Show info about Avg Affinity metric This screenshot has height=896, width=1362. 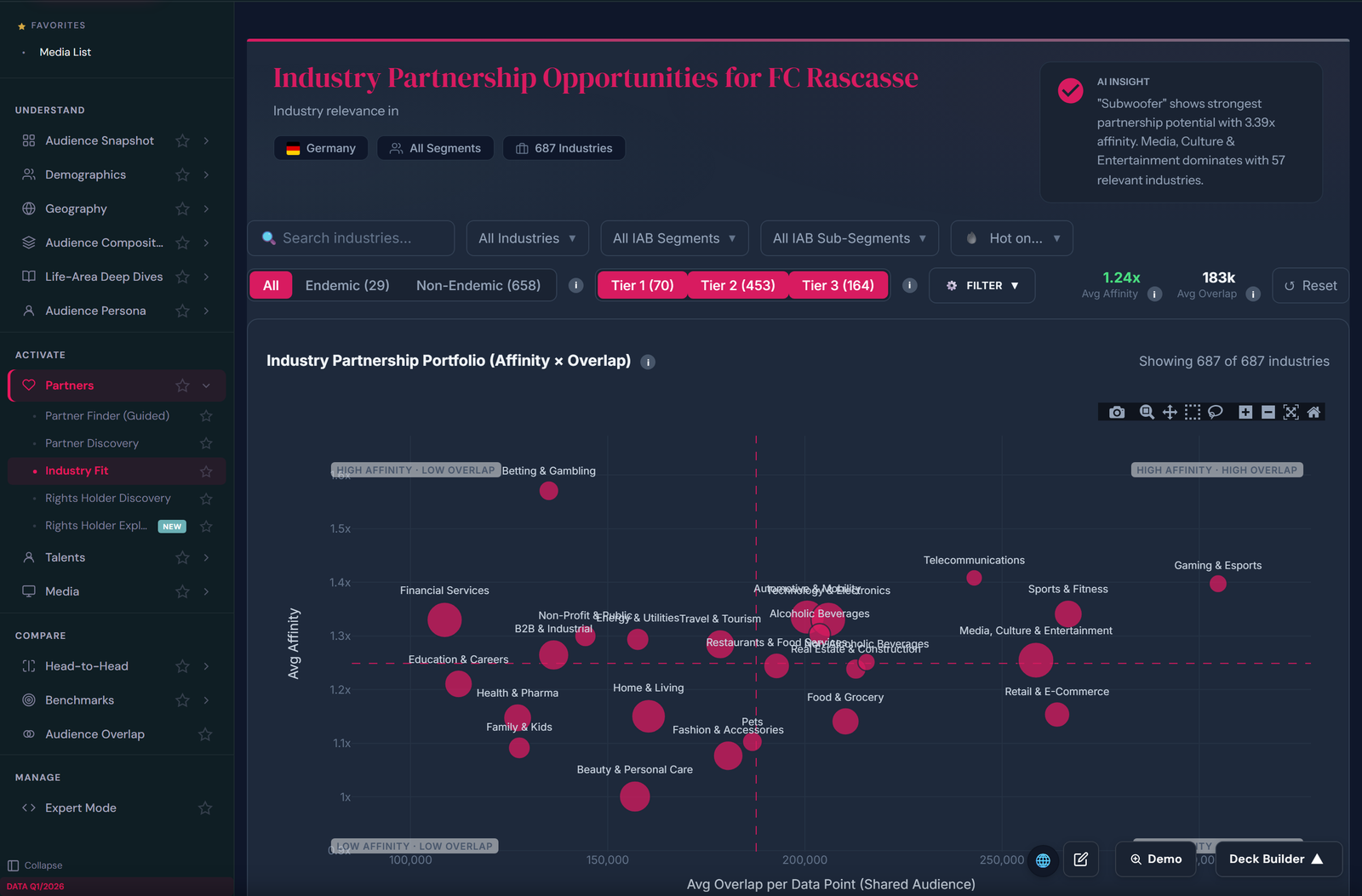[x=1155, y=294]
